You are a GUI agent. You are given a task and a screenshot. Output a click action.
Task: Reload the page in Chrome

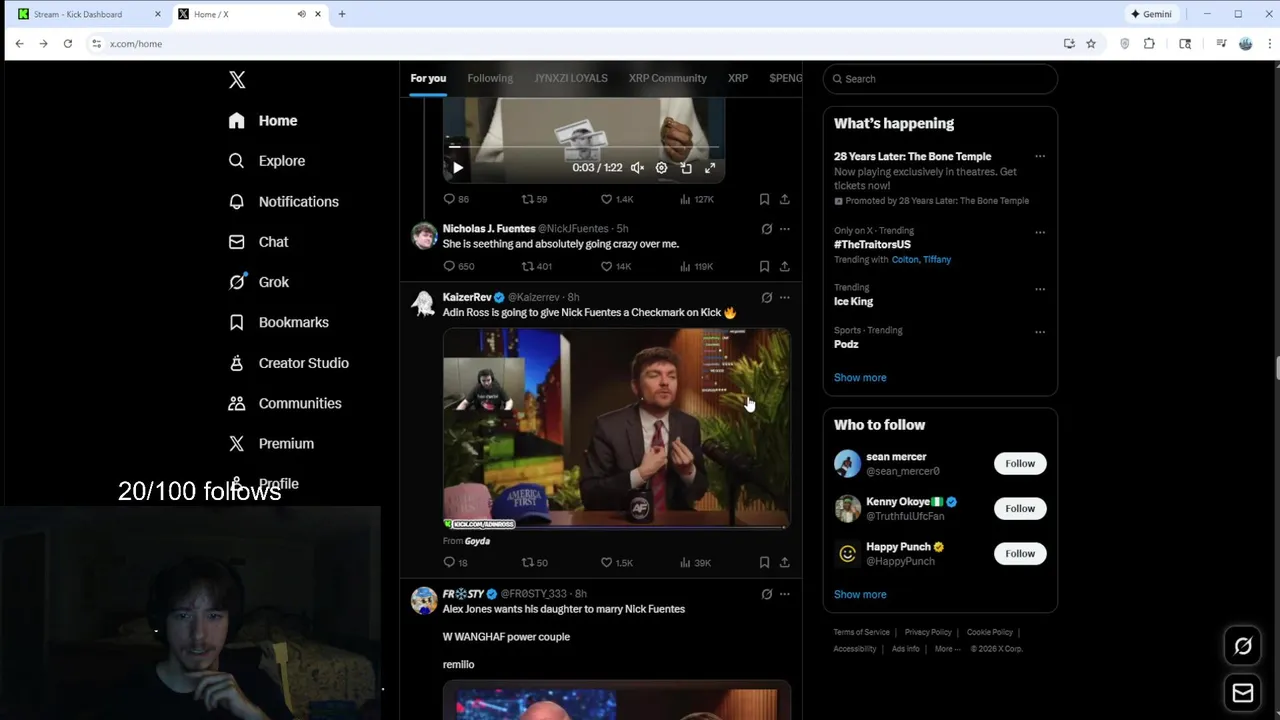(67, 44)
